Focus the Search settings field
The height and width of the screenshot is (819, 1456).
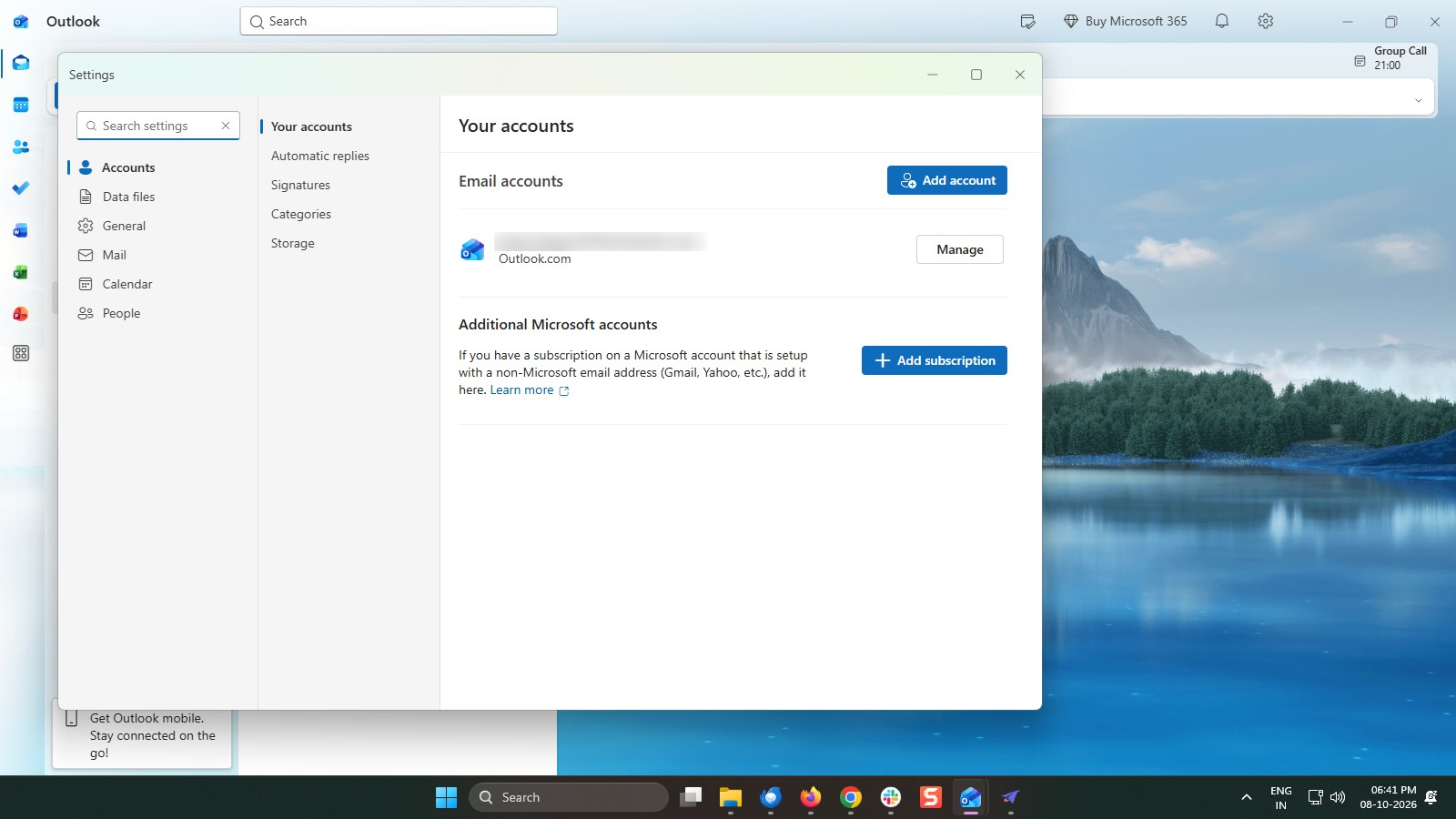(158, 126)
